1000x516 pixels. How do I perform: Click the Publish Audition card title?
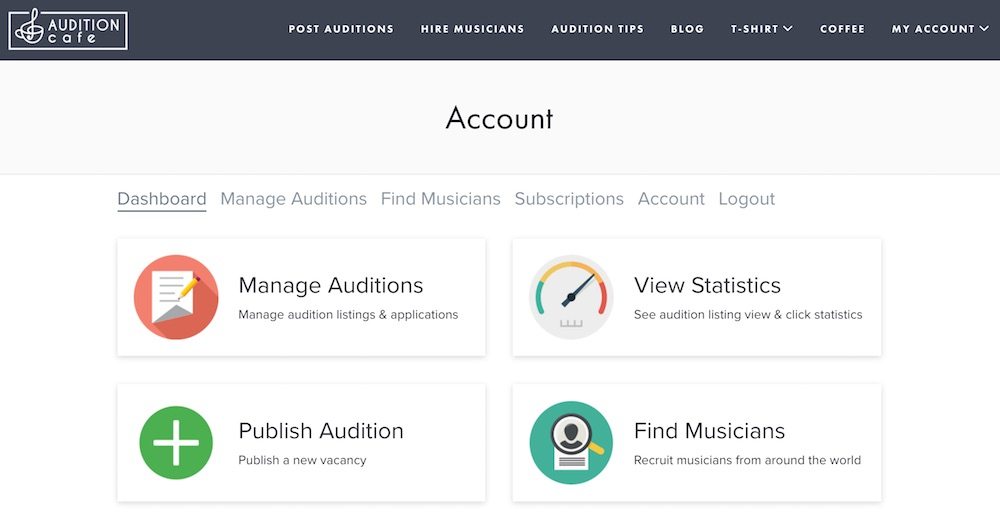[321, 431]
